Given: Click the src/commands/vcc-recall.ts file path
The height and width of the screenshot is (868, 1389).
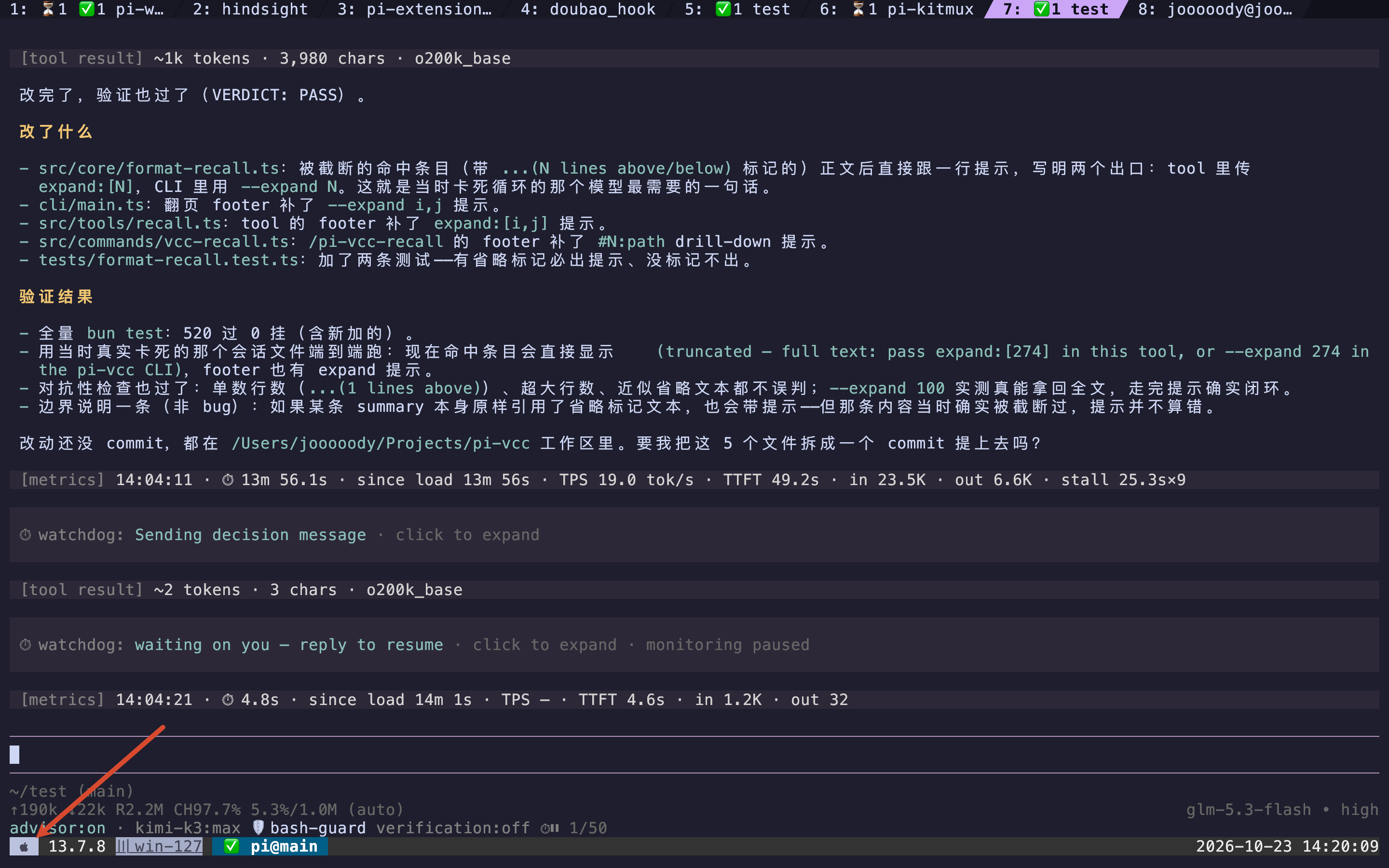Looking at the screenshot, I should point(164,242).
